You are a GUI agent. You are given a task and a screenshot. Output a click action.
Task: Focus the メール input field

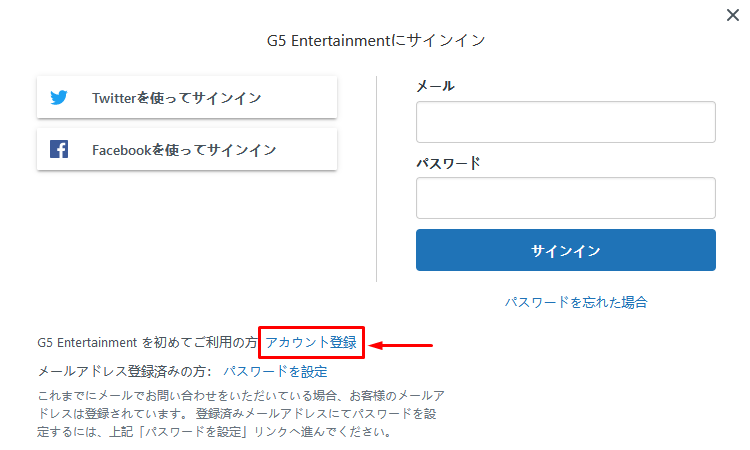[566, 122]
